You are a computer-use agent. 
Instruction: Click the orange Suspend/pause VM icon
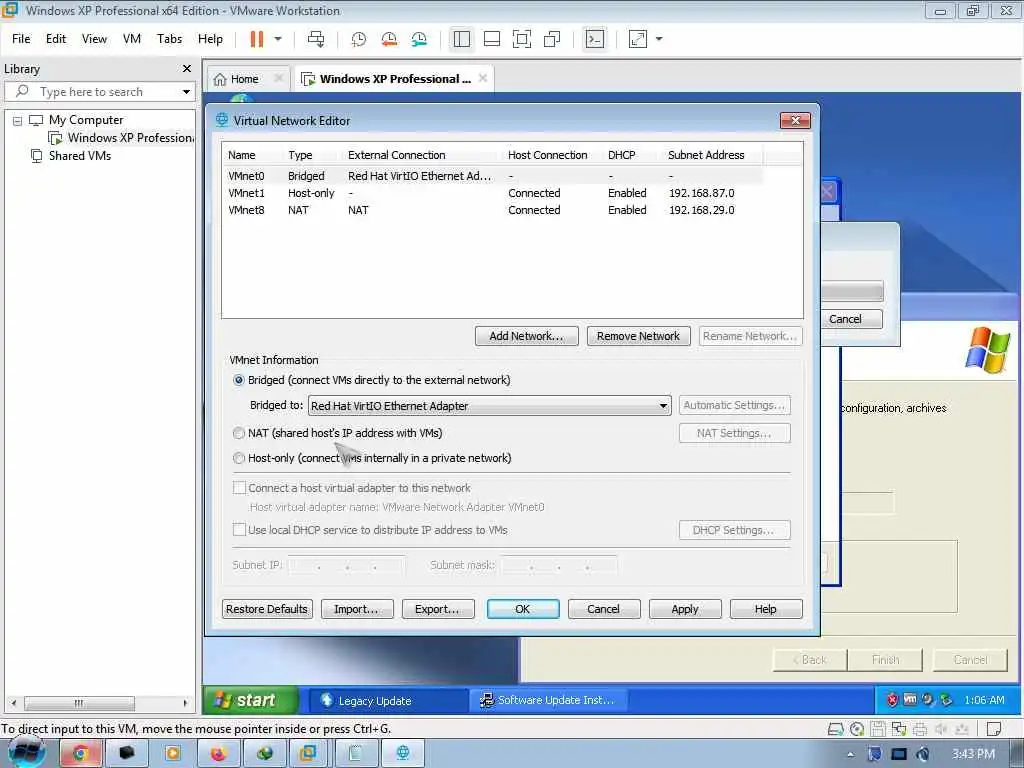pyautogui.click(x=257, y=39)
